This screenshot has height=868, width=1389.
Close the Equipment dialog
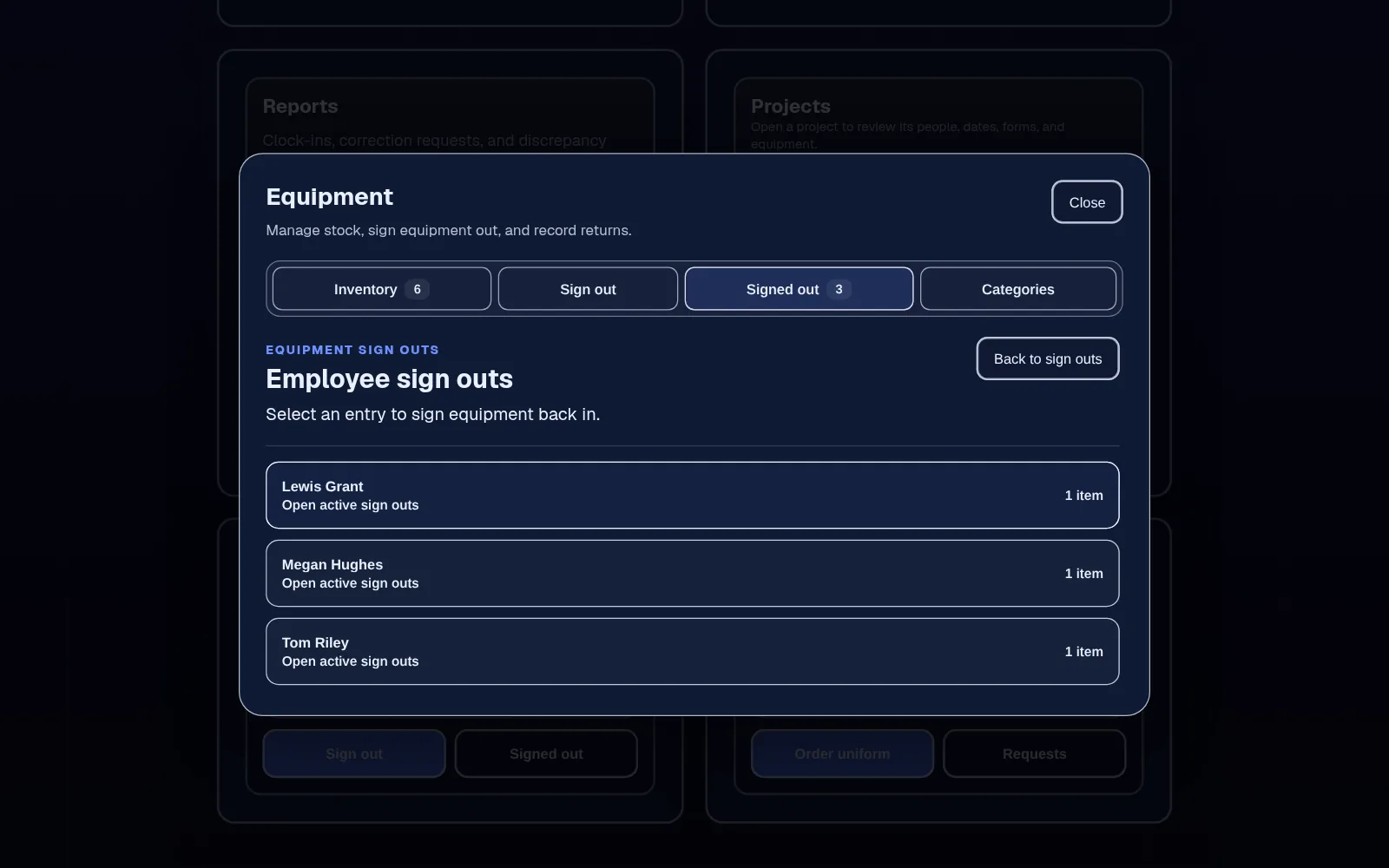point(1087,202)
